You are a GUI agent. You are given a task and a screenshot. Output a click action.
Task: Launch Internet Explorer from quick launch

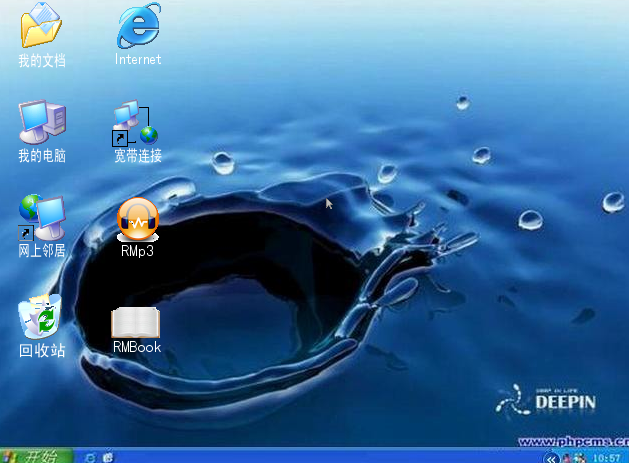click(x=91, y=457)
